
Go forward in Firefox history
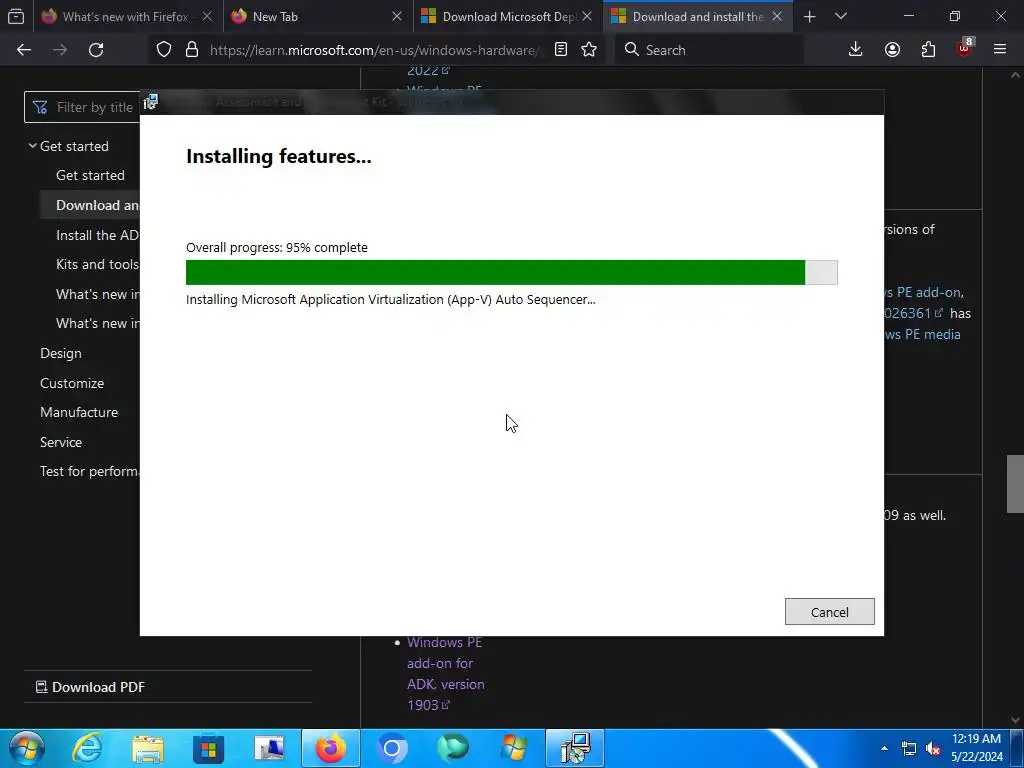pyautogui.click(x=60, y=50)
